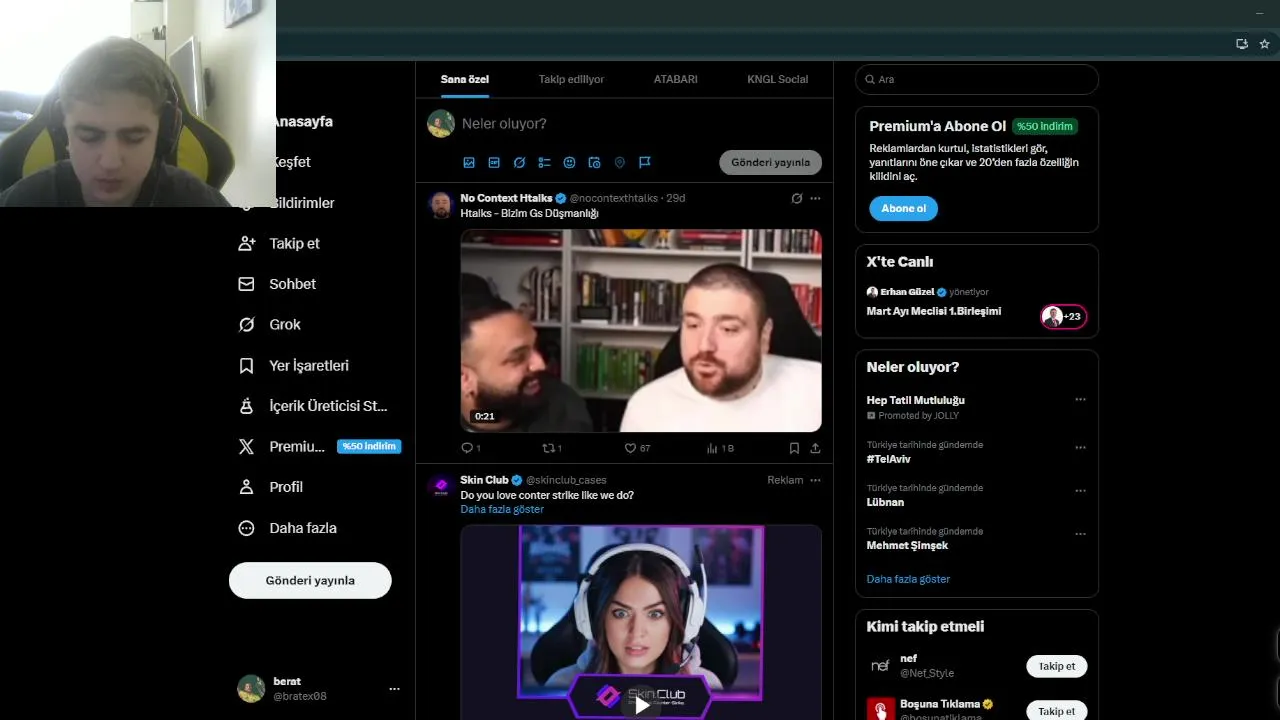
Task: Click Grok icon on Htalks post
Action: (797, 198)
